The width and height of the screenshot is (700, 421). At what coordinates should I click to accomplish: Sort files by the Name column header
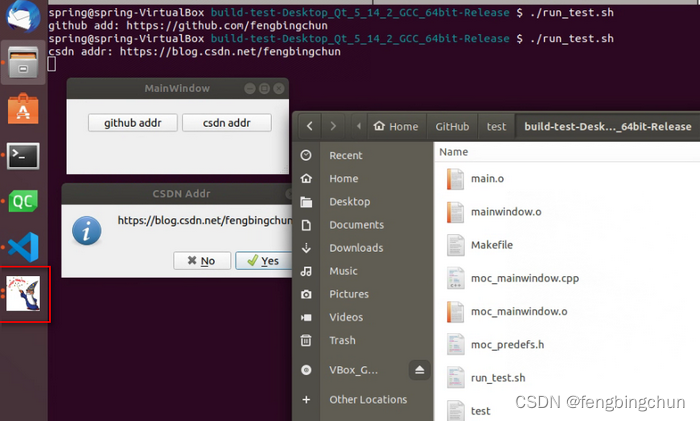tap(454, 152)
